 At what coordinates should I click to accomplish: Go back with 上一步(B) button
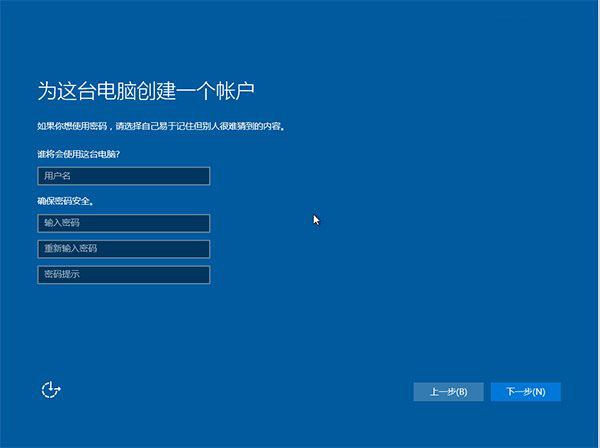pyautogui.click(x=448, y=392)
